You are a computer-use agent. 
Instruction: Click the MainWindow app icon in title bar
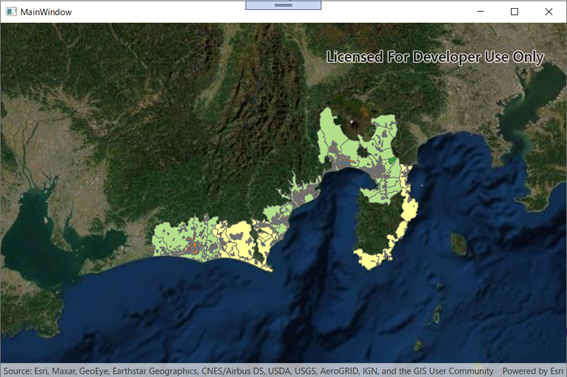tap(11, 12)
